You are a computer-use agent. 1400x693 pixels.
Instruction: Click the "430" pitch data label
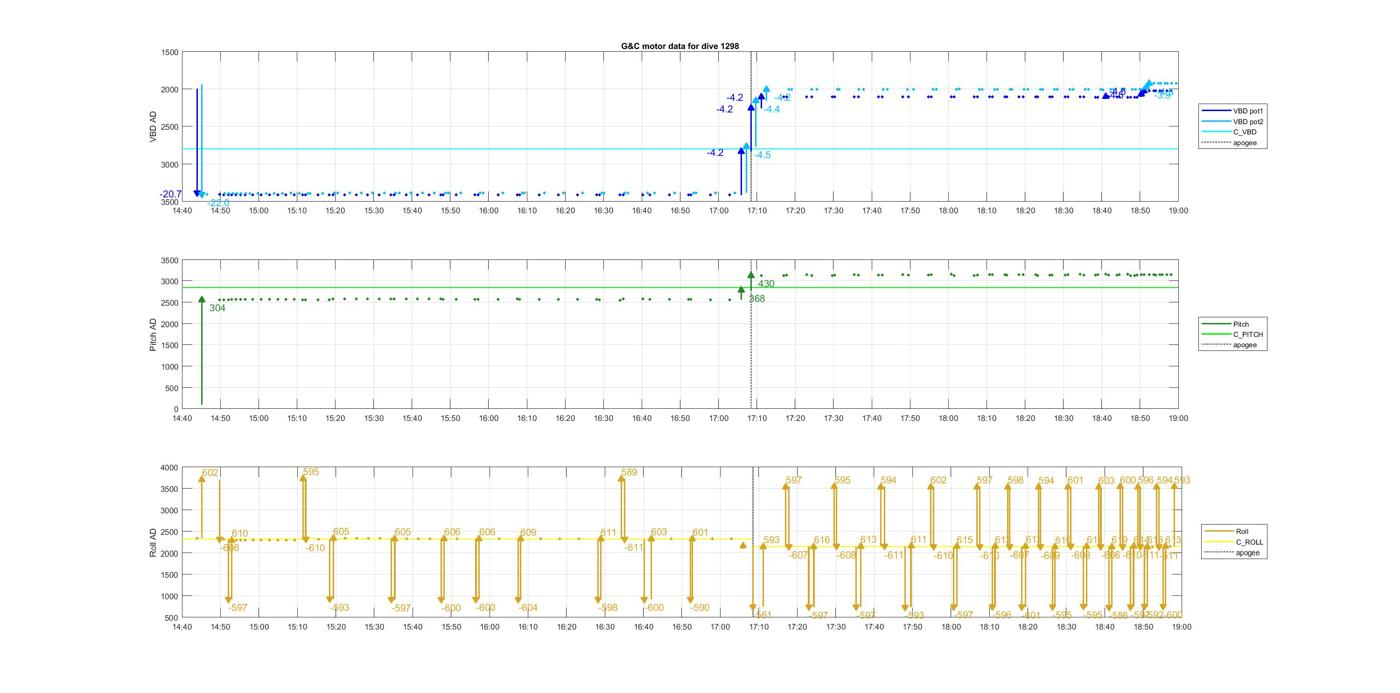click(766, 284)
